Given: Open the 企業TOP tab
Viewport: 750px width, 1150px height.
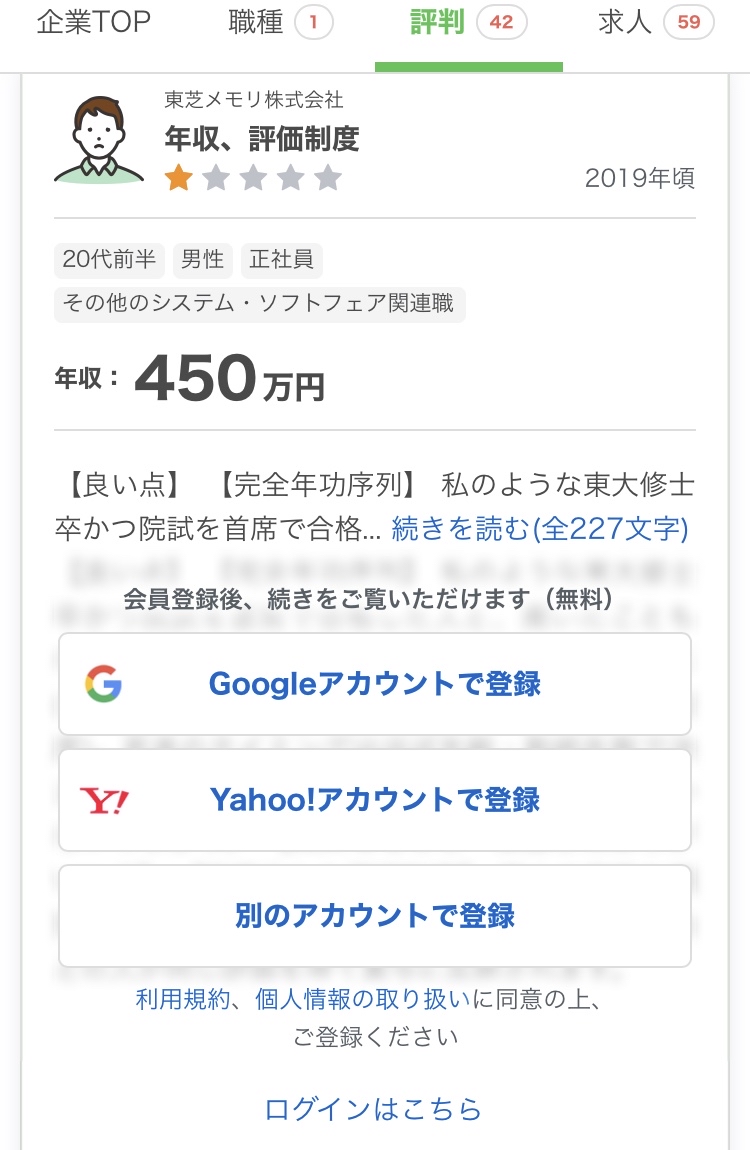Looking at the screenshot, I should point(93,24).
